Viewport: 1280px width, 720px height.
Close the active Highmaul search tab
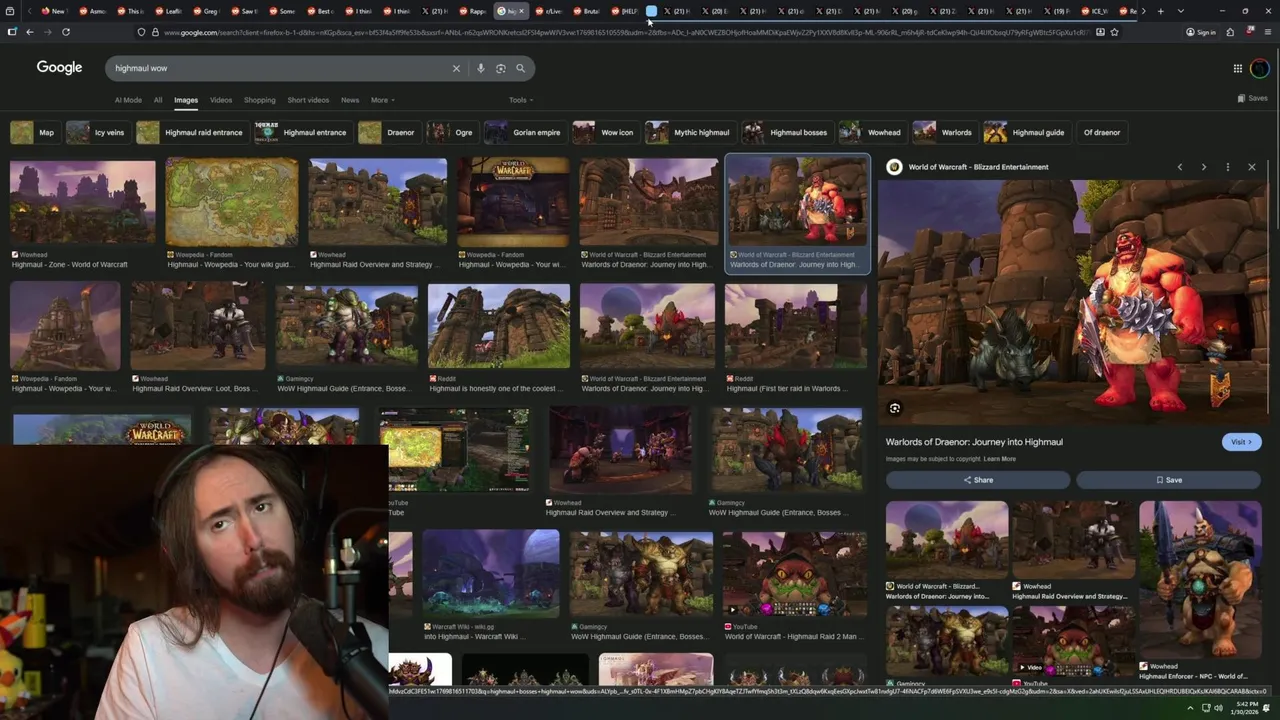pos(521,11)
